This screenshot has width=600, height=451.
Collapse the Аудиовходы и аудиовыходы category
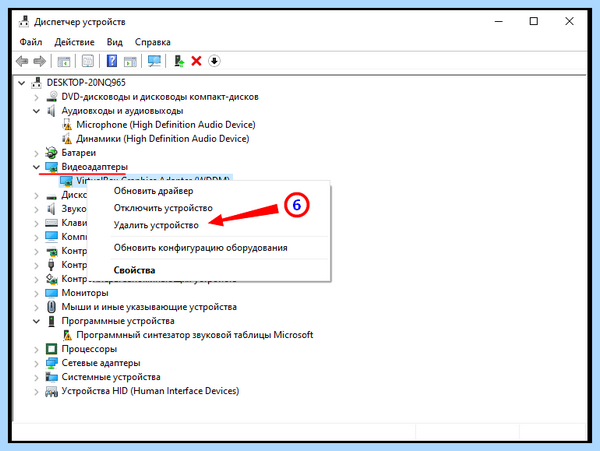tap(36, 111)
